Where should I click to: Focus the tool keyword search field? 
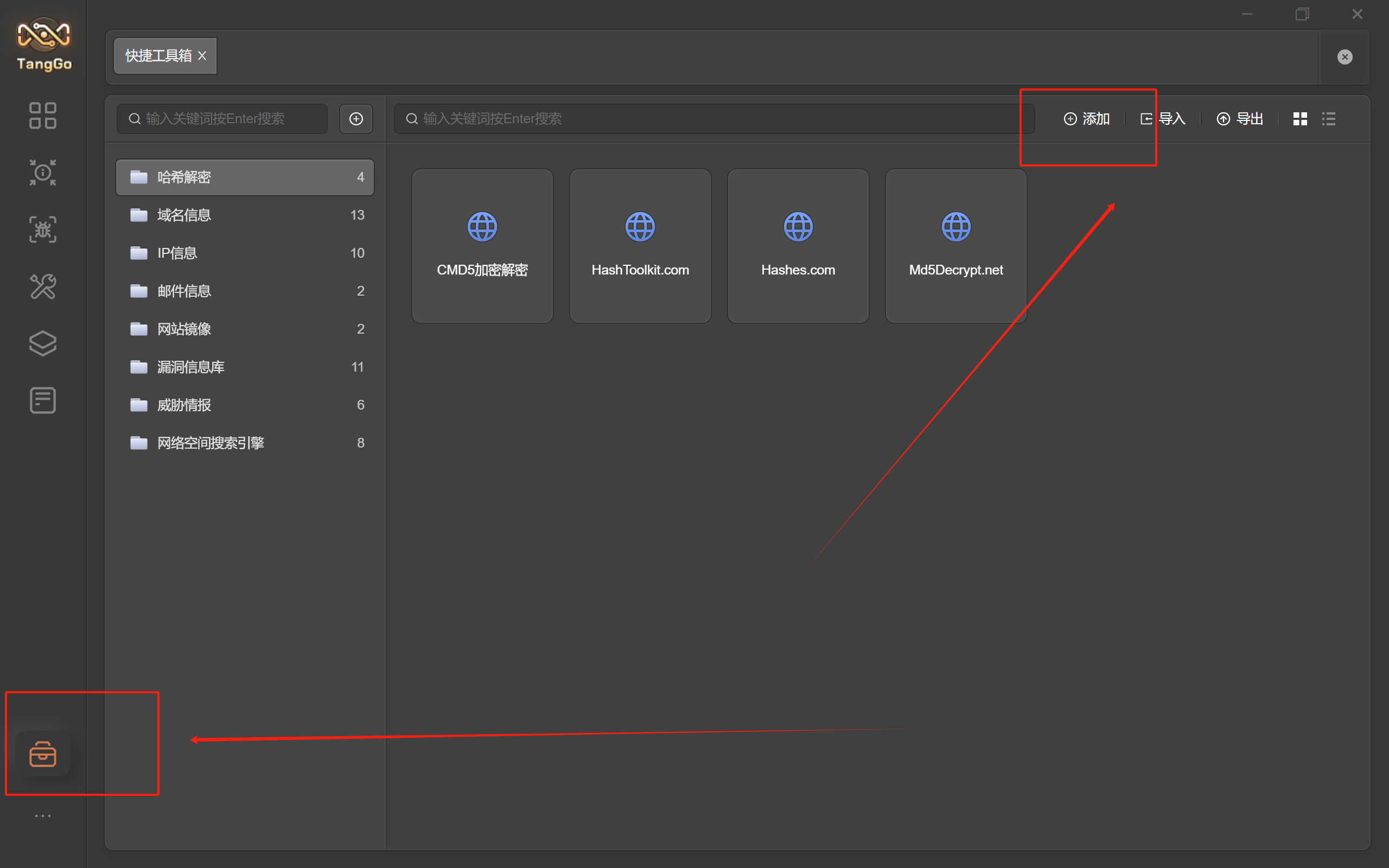(714, 119)
